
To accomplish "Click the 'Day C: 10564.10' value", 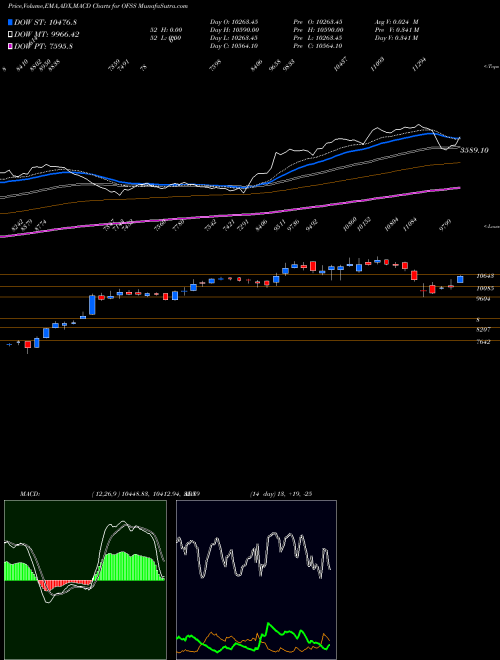I will click(234, 46).
